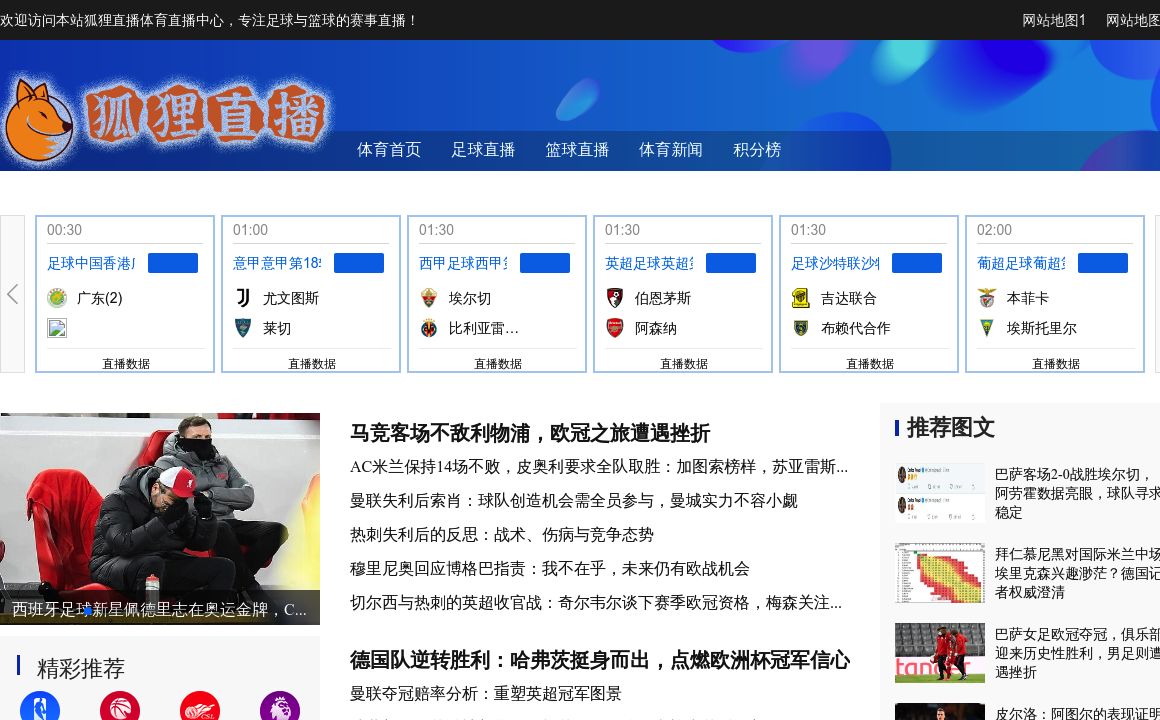This screenshot has width=1160, height=720.
Task: Click the fox logo of 狐狸直播
Action: [38, 123]
